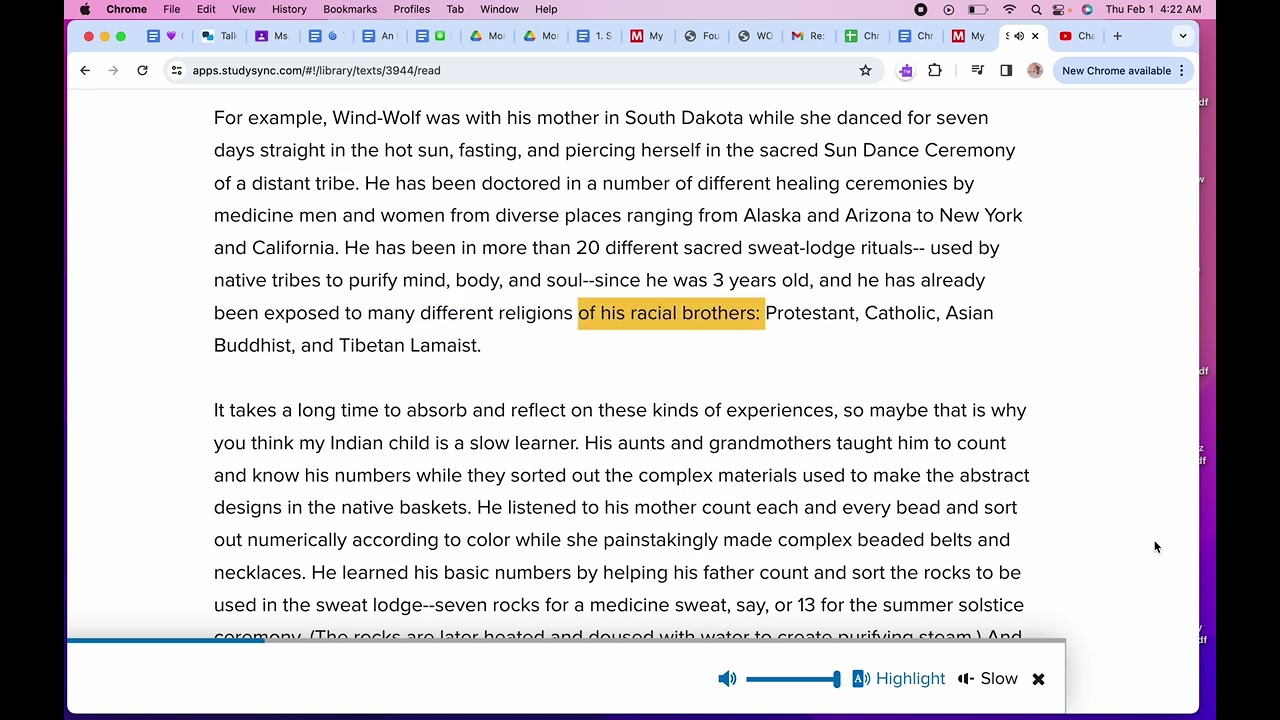
Task: Open the Wi-Fi status menu
Action: point(1010,9)
